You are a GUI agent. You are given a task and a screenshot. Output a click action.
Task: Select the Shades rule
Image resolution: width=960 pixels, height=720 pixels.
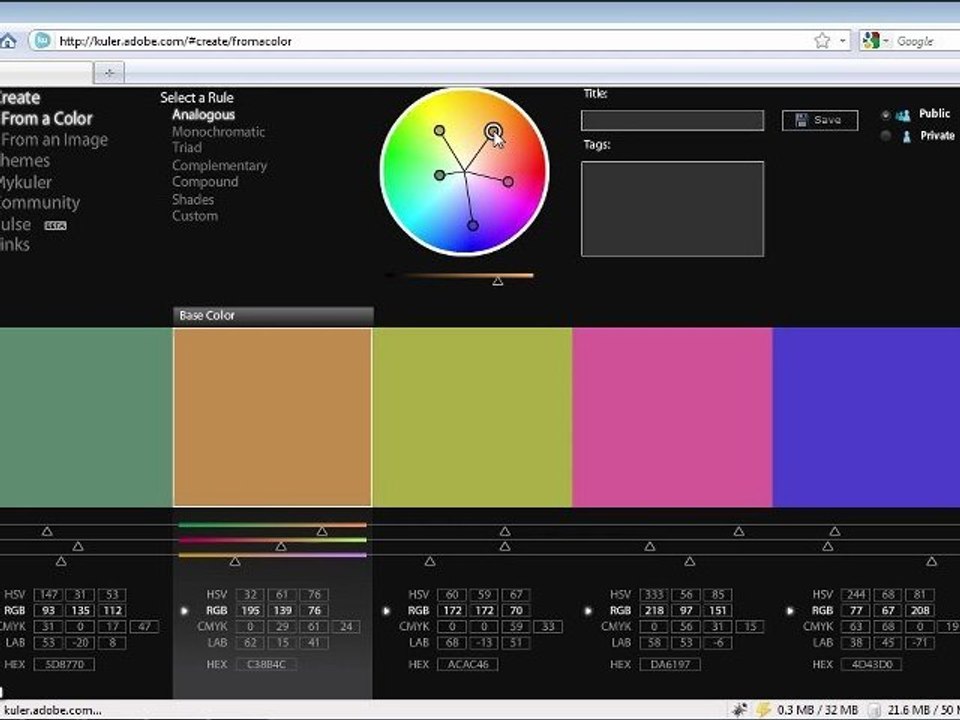193,200
